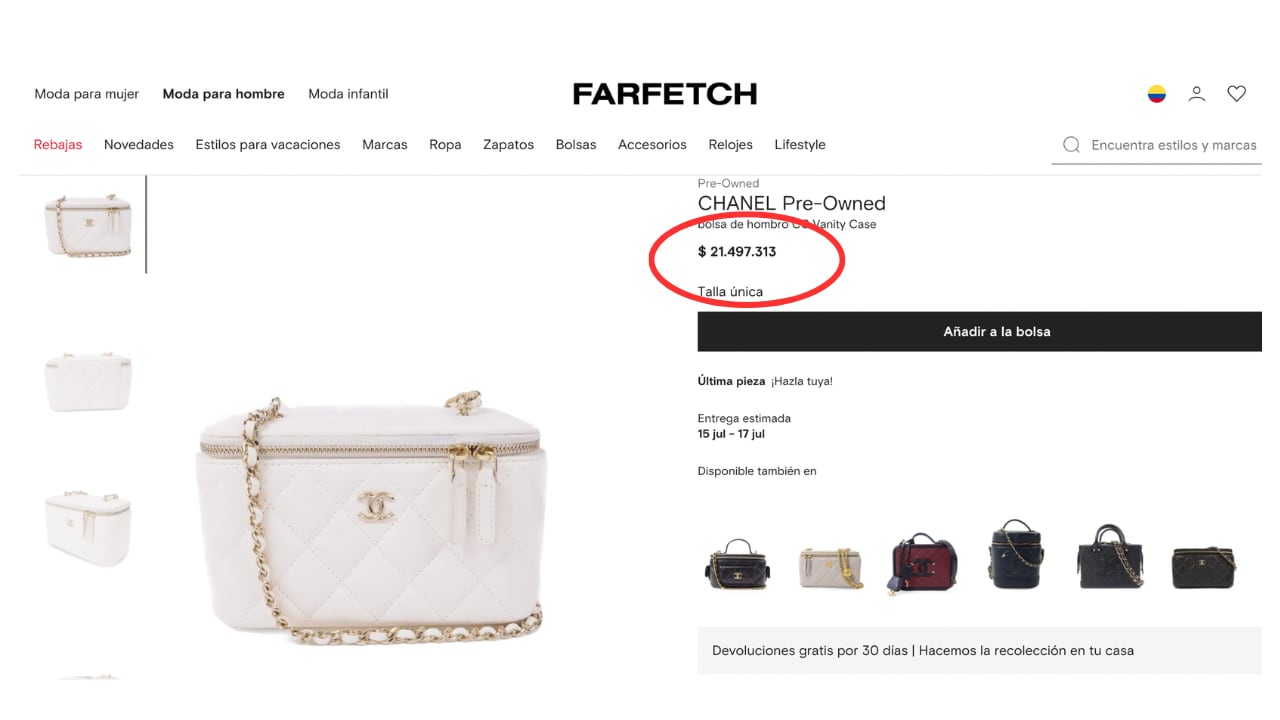Open the CHANEL Pre-Owned brand link
Image resolution: width=1280 pixels, height=720 pixels.
point(791,203)
